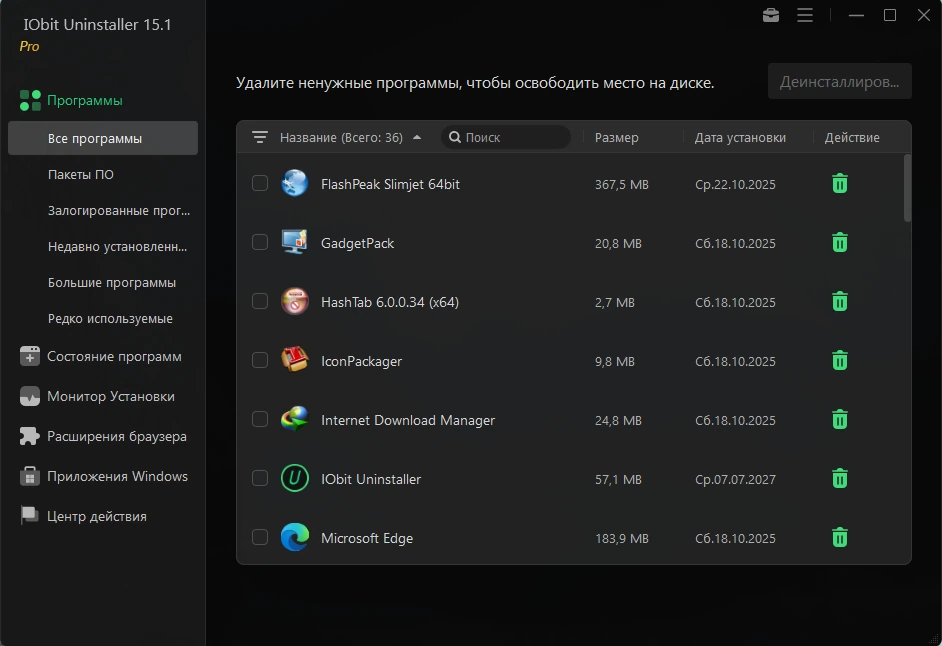Screen dimensions: 942x646
Task: Click the Приложения Windows bag icon
Action: tap(29, 476)
